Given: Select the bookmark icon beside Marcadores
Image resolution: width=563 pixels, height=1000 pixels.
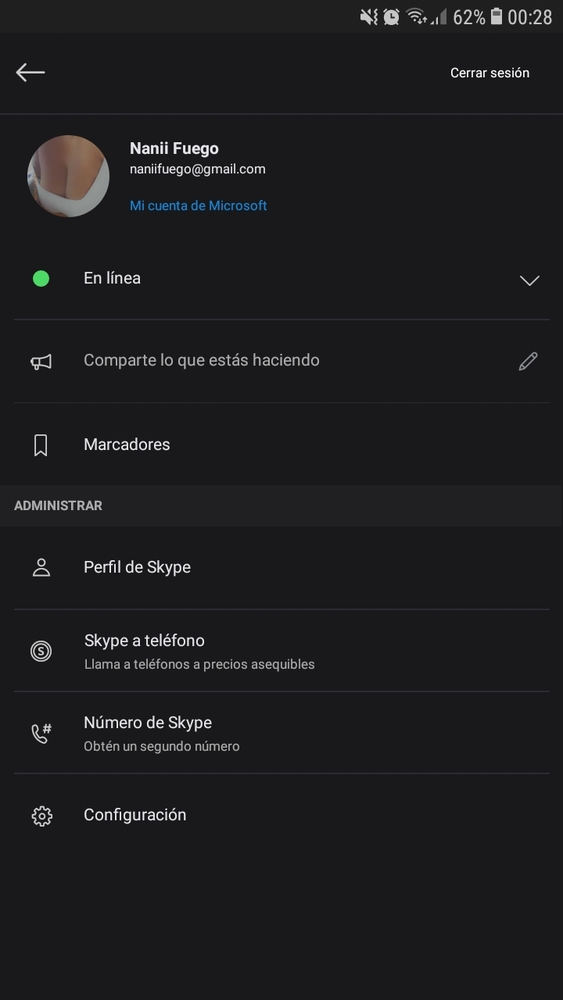Looking at the screenshot, I should pos(41,445).
